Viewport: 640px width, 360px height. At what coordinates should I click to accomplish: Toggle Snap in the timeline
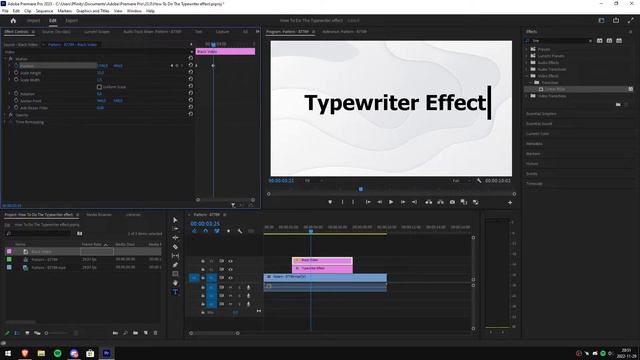click(x=205, y=231)
